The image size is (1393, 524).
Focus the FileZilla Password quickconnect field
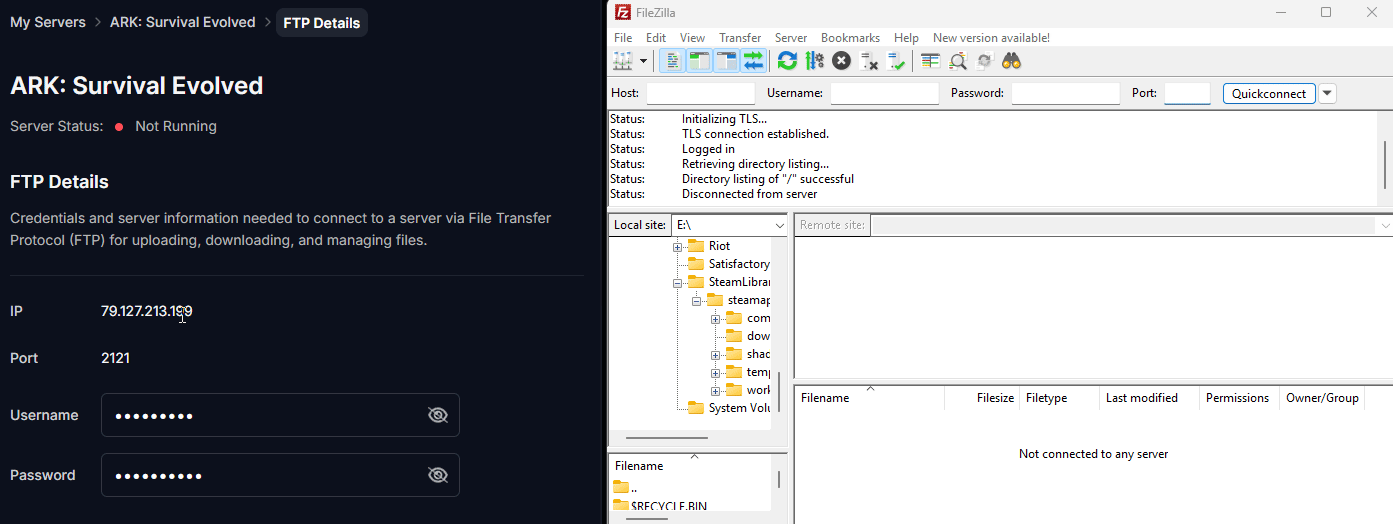[x=1065, y=93]
